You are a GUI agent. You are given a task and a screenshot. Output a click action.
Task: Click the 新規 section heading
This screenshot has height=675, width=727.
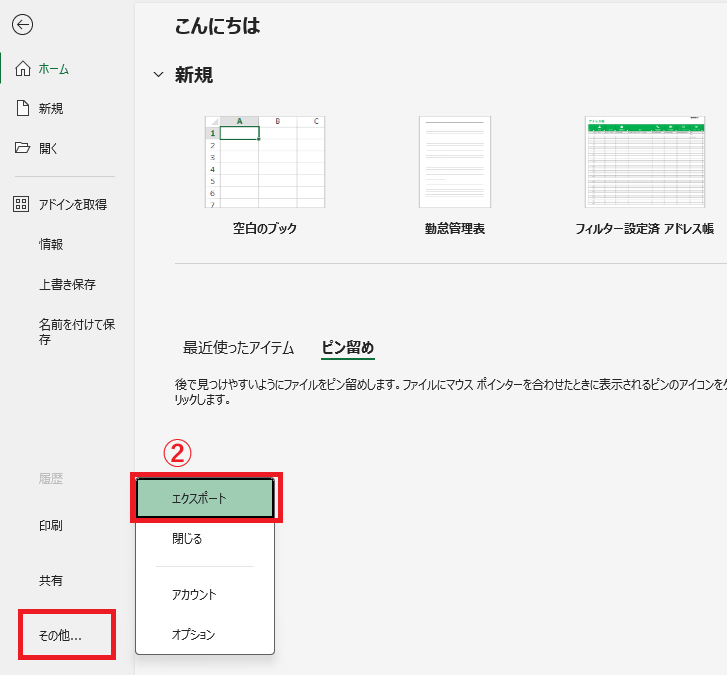pyautogui.click(x=194, y=75)
